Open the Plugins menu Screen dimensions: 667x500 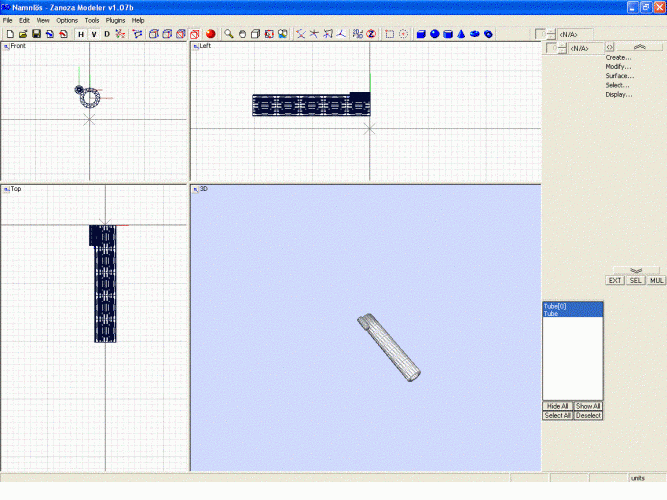coord(116,20)
